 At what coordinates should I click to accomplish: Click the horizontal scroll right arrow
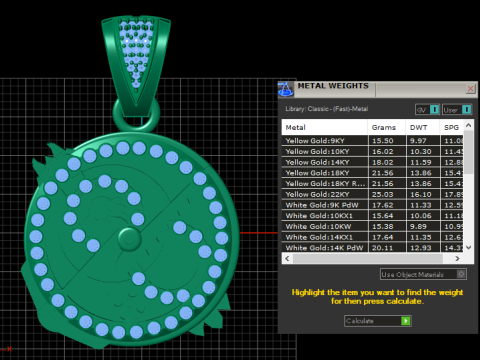[x=457, y=258]
